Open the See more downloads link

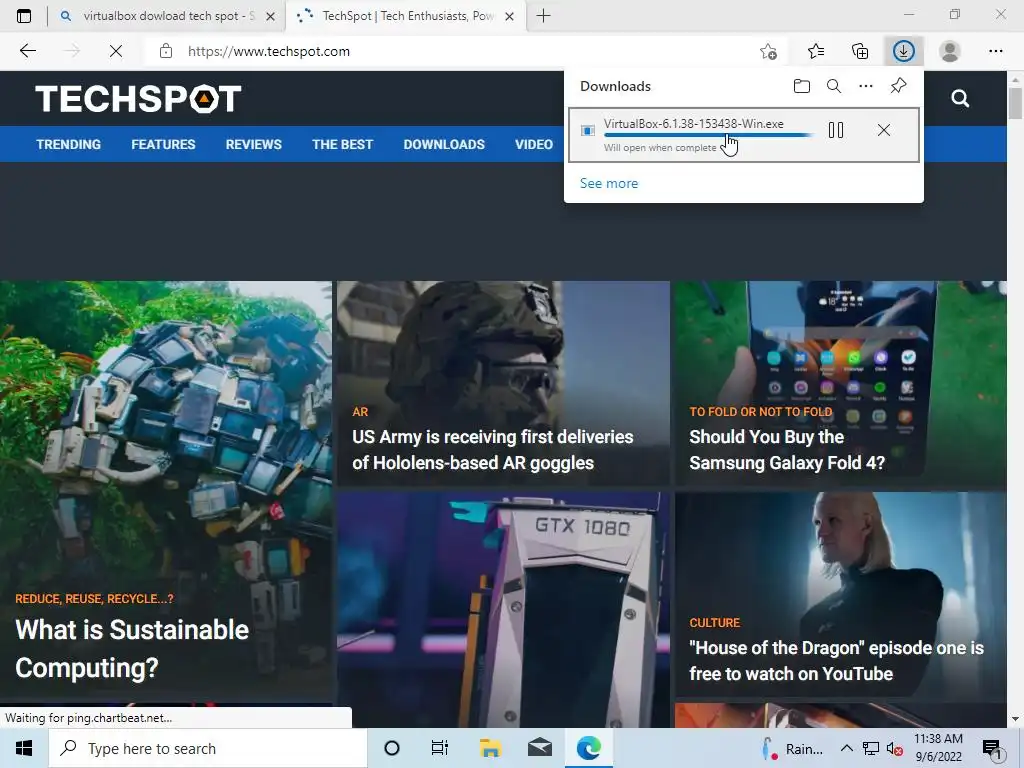(609, 184)
